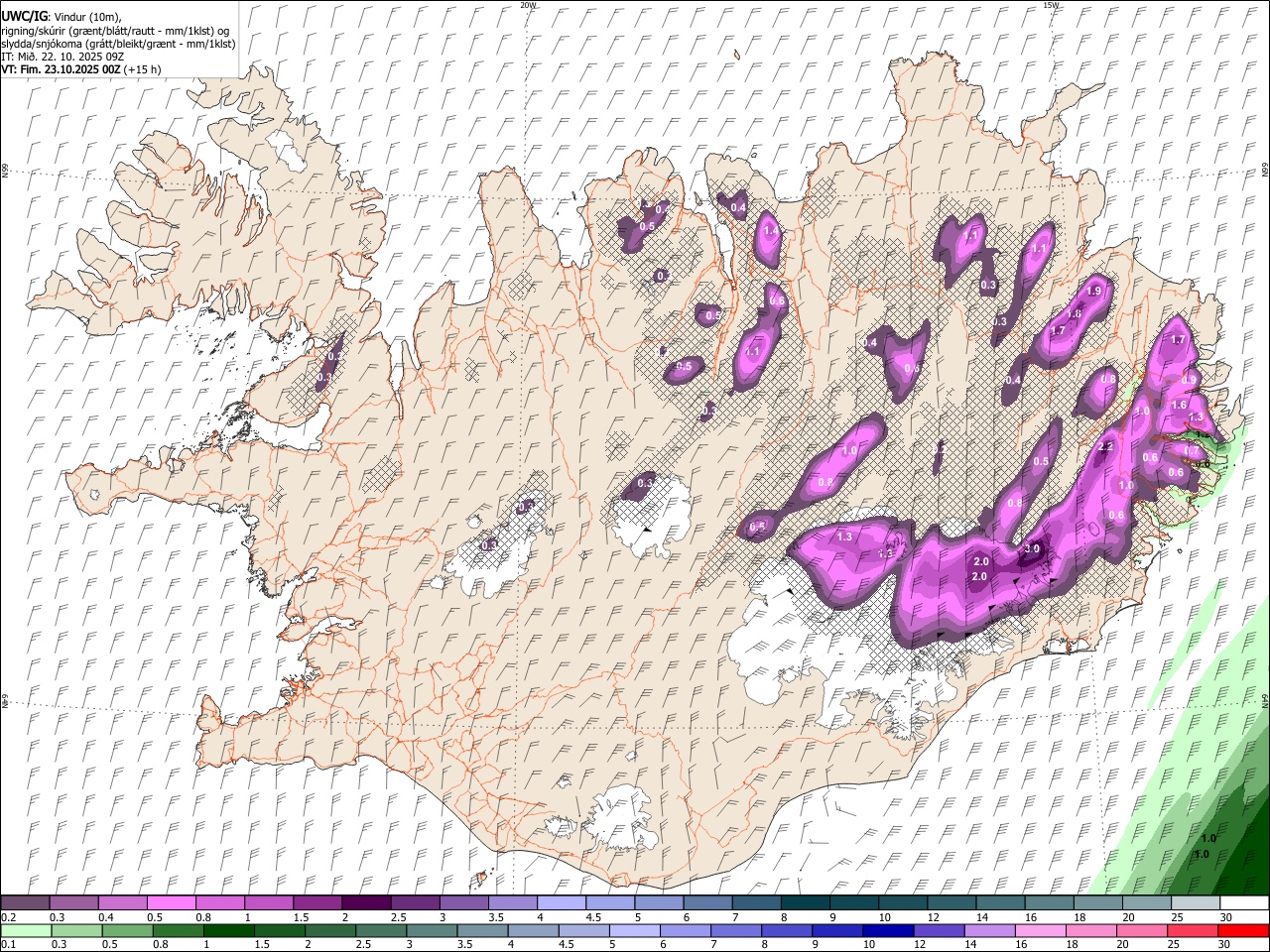1270x952 pixels.
Task: Select top legend swatch between 1 and 1.5
Action: [x=268, y=902]
